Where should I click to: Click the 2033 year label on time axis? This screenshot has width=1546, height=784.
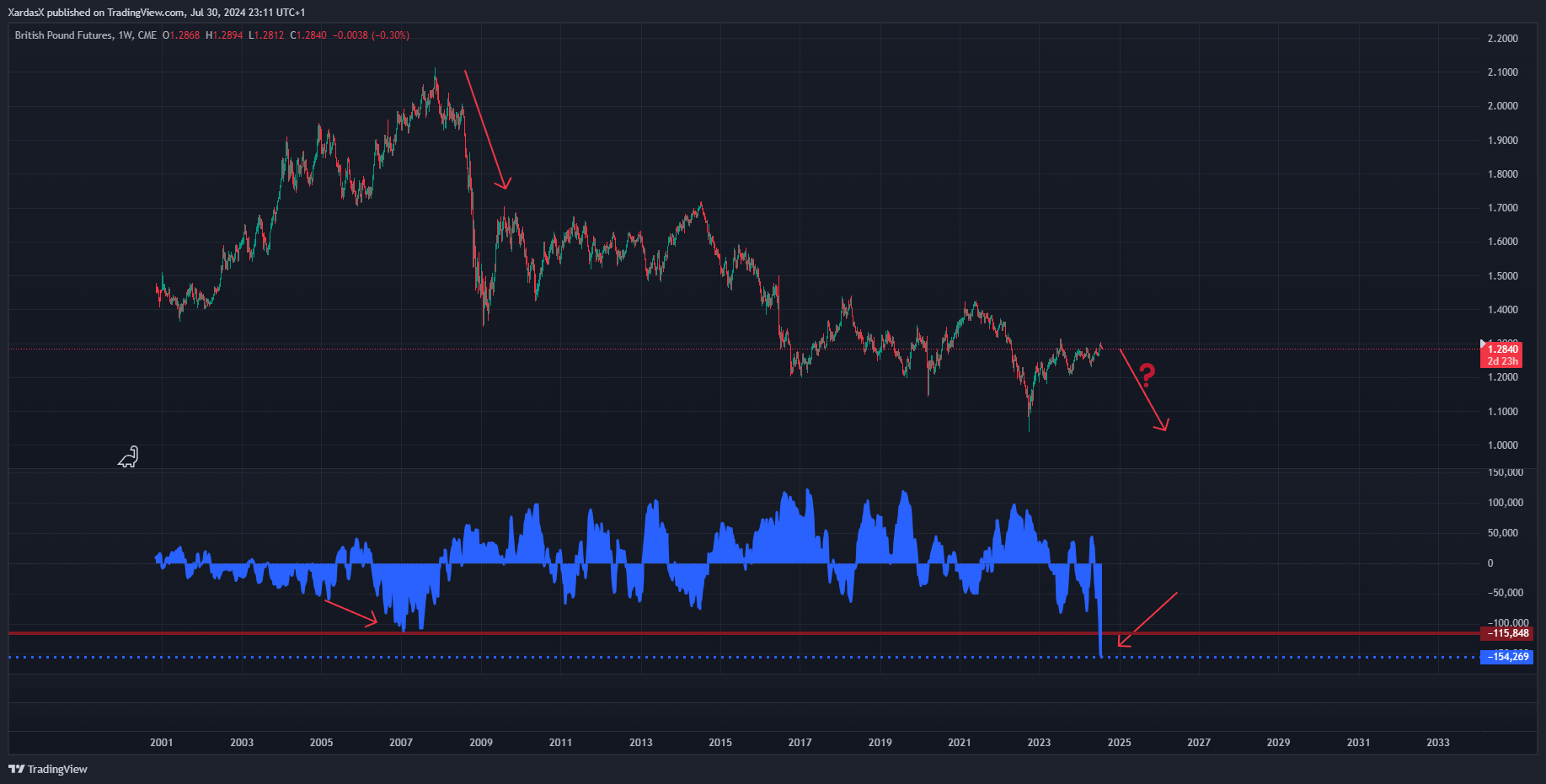tap(1438, 743)
